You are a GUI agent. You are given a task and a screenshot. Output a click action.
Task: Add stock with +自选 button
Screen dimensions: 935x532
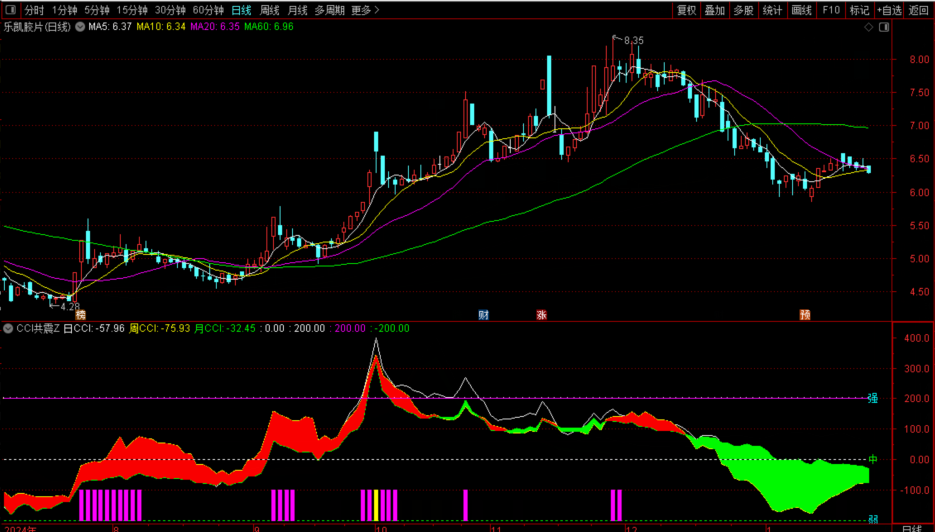[889, 10]
